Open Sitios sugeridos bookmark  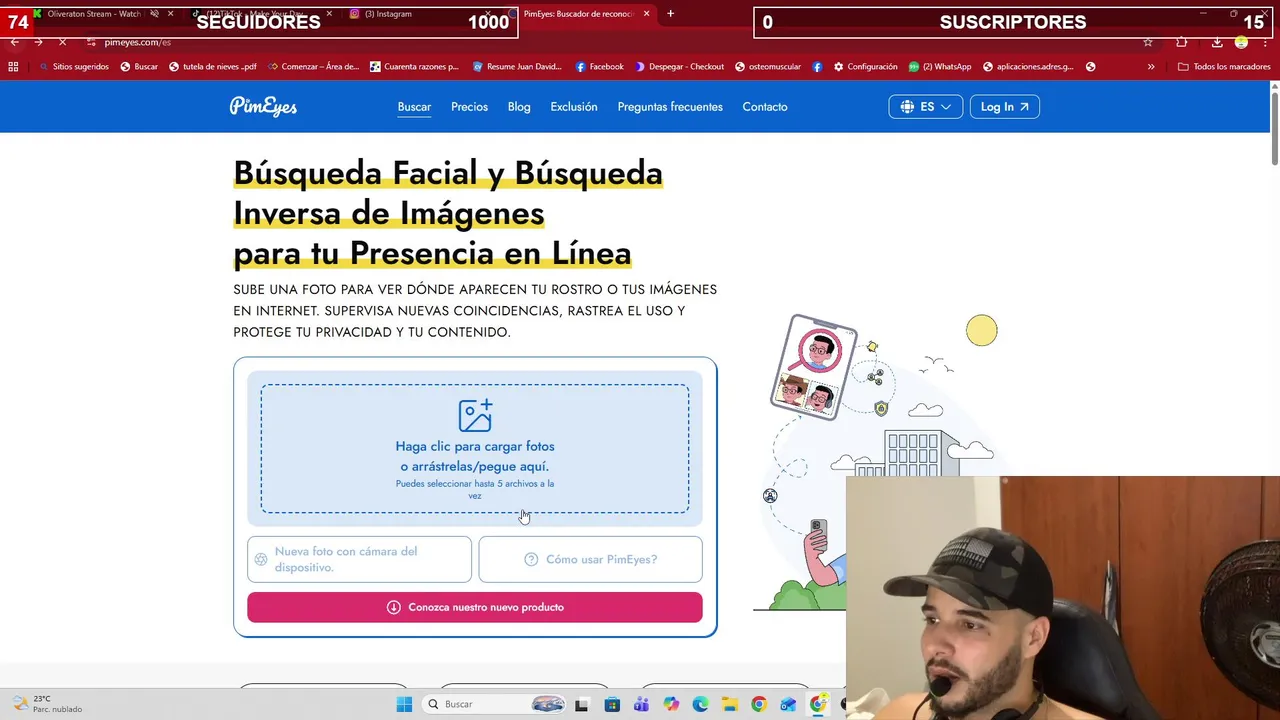coord(74,67)
